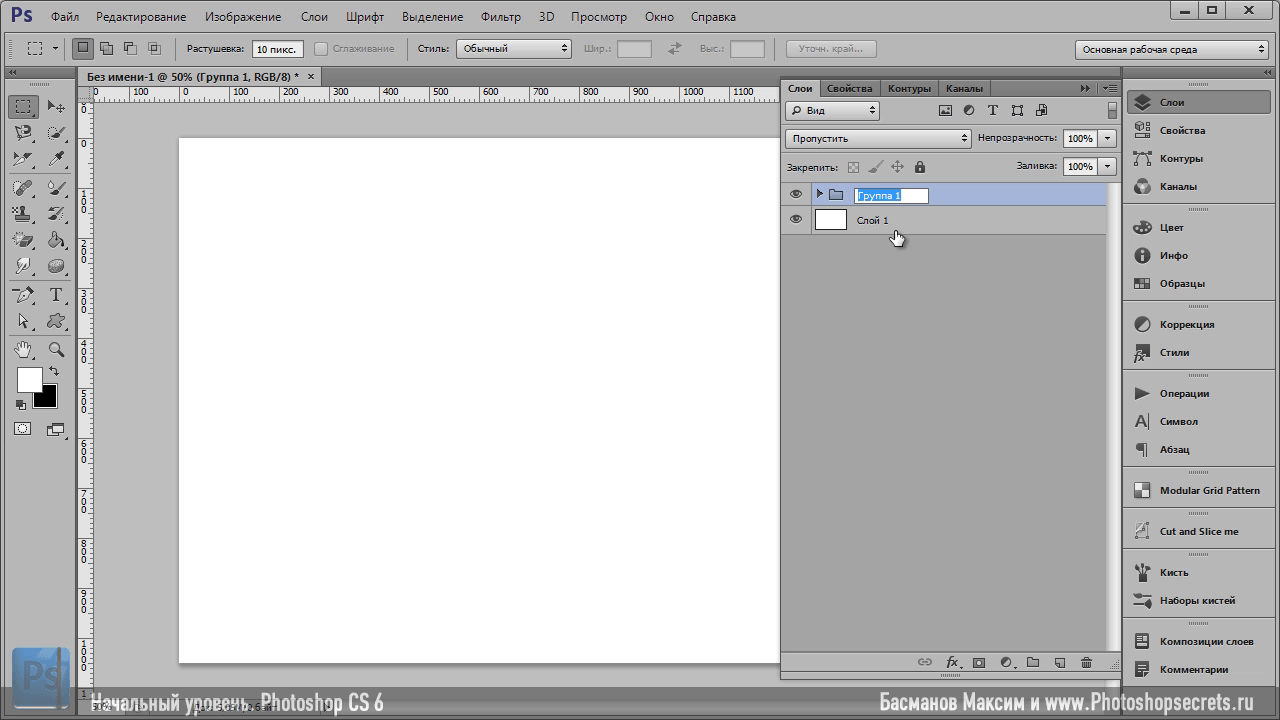Select the Rectangular Marquee tool

click(24, 106)
